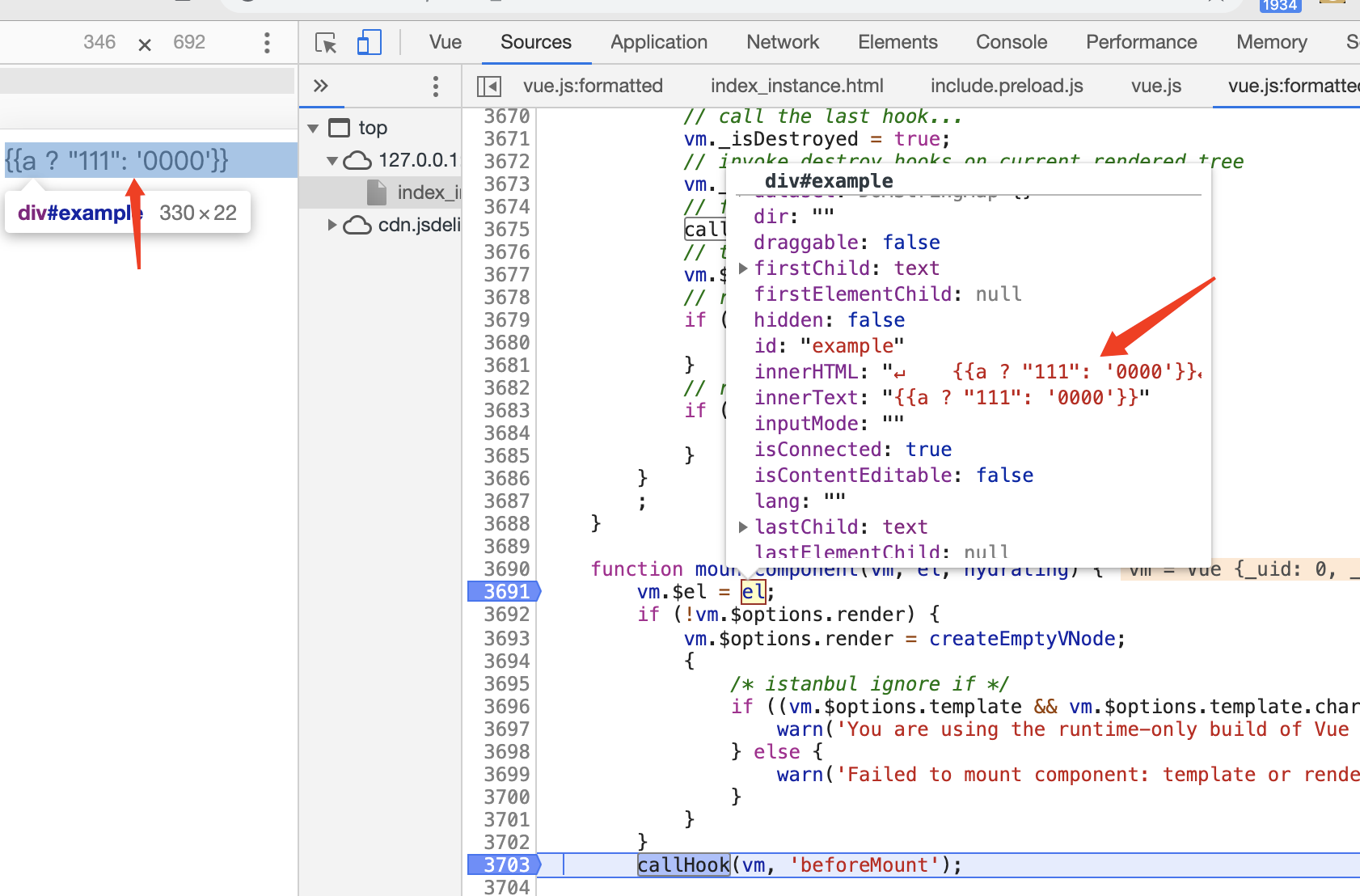This screenshot has height=896, width=1360.
Task: Toggle breakpoint on line 3703
Action: pyautogui.click(x=505, y=865)
